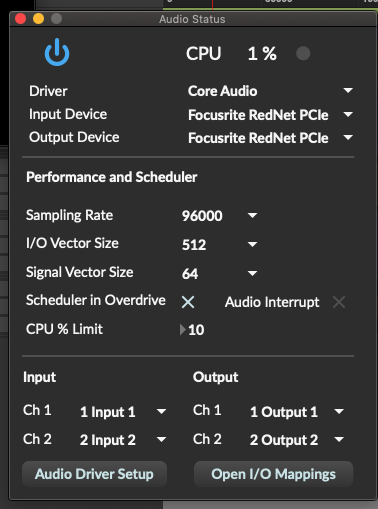Click the CPU activity indicator dot
The image size is (378, 509).
[x=303, y=53]
